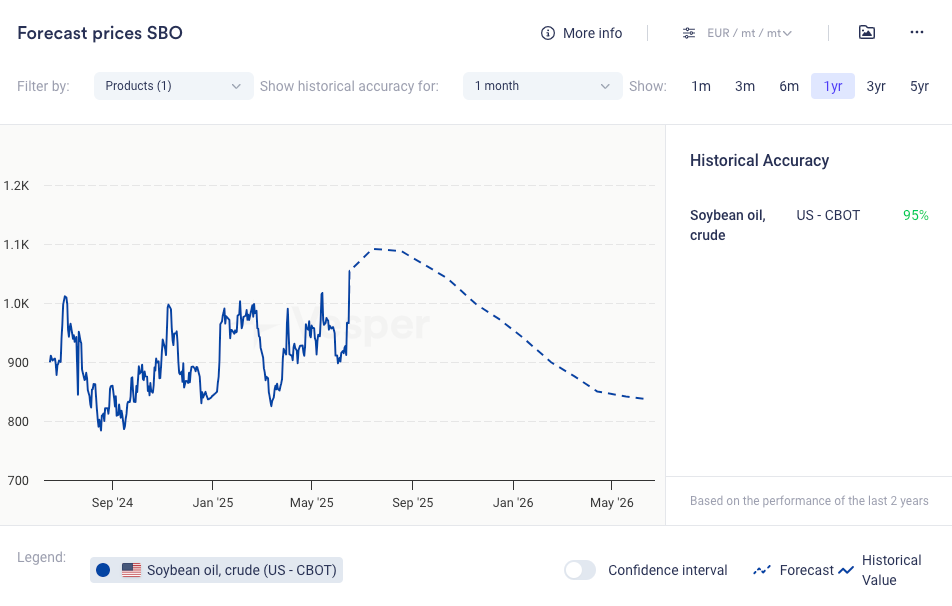952x606 pixels.
Task: Click the blue legend dot for Soybean oil
Action: pyautogui.click(x=103, y=570)
